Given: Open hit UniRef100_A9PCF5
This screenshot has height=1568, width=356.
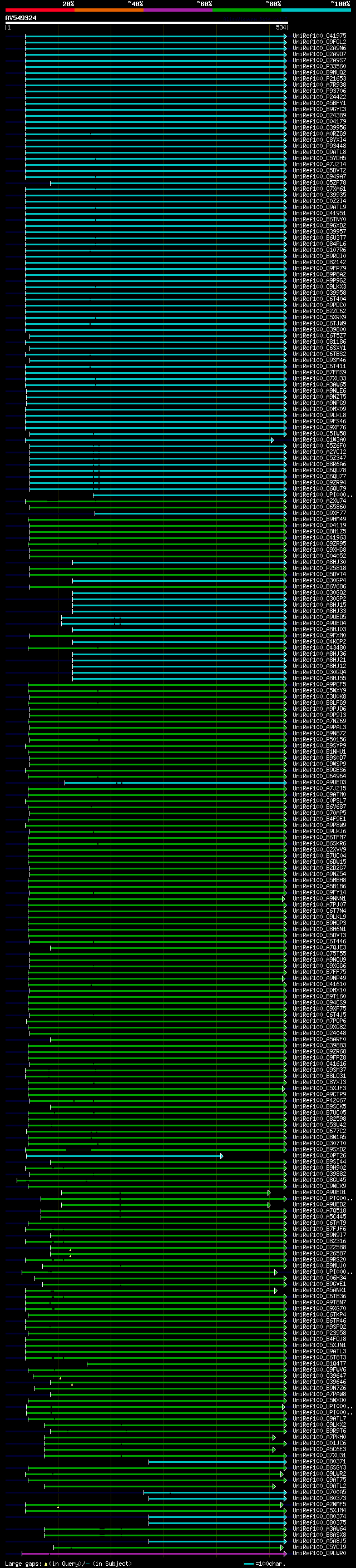Looking at the screenshot, I should tap(319, 684).
